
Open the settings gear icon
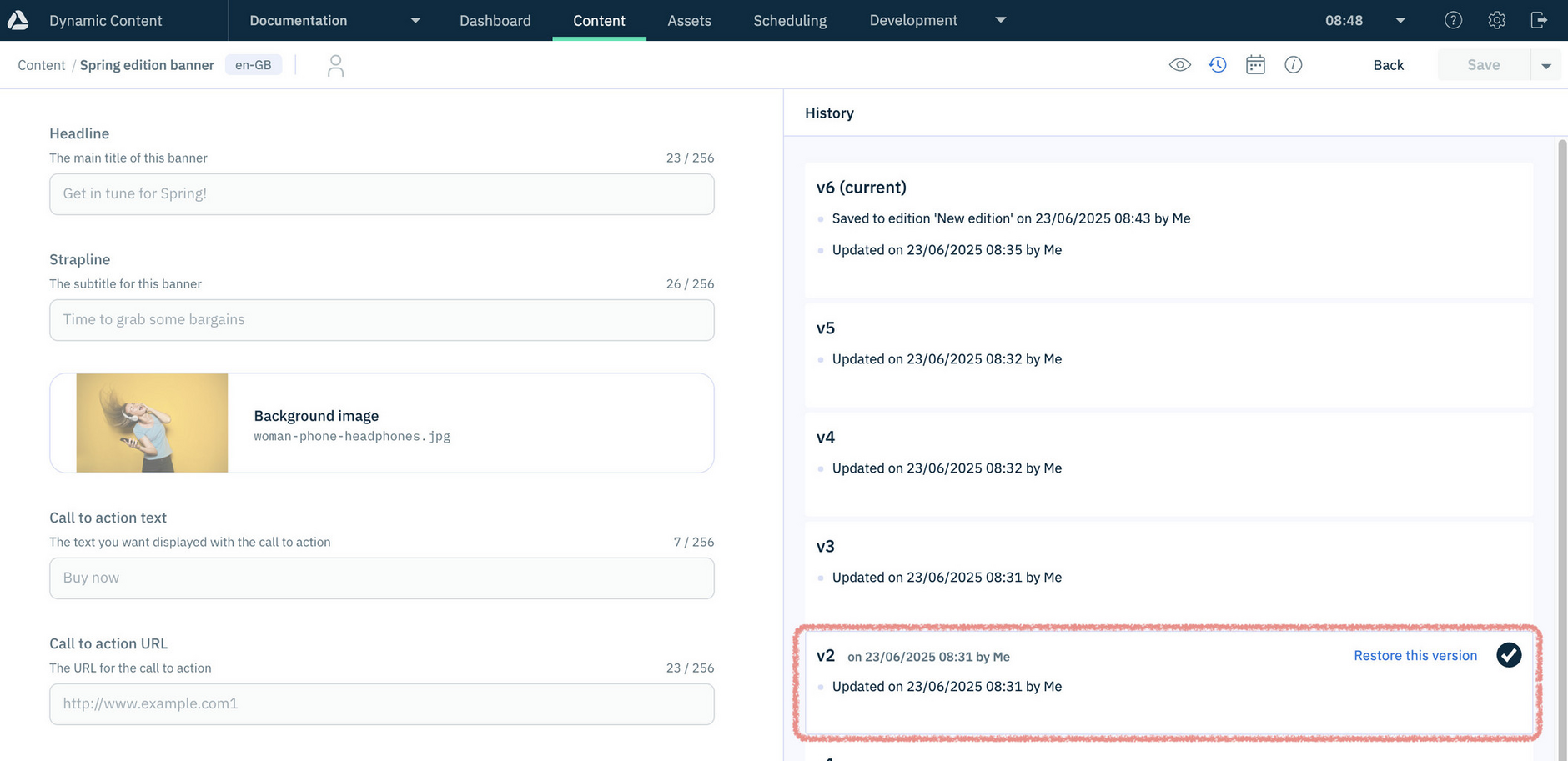click(x=1496, y=20)
